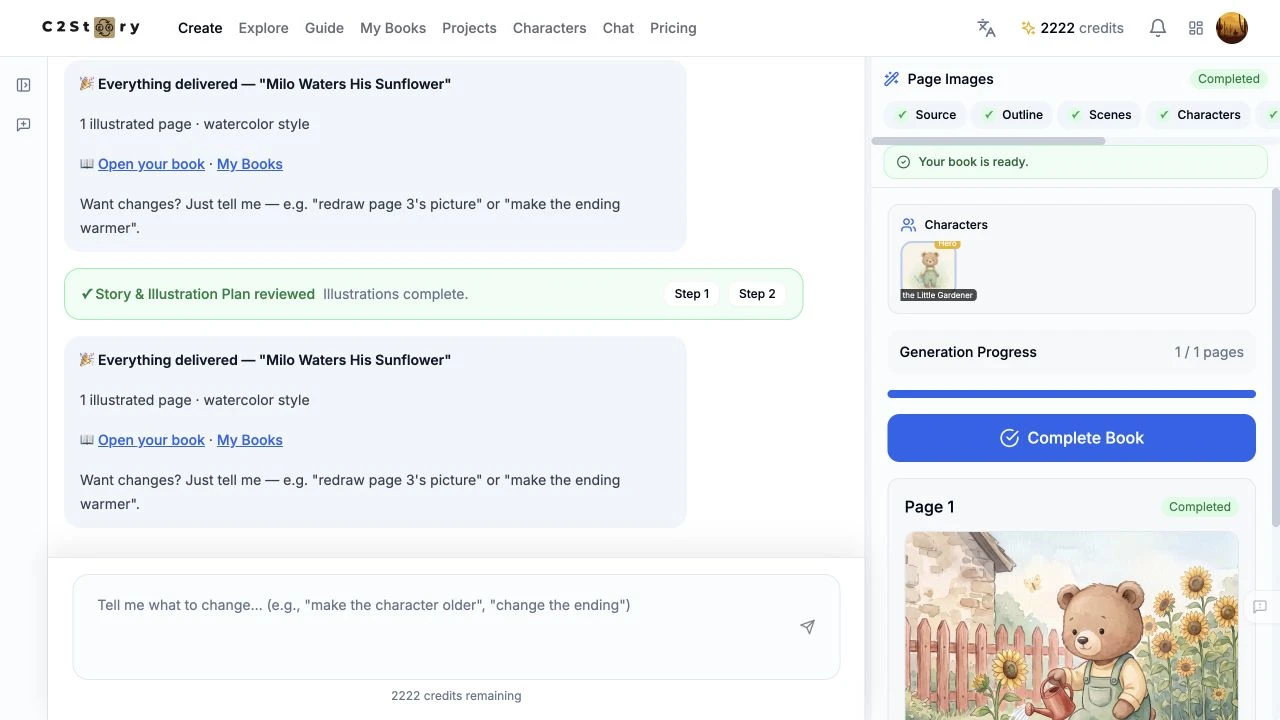Open your book link below the plan banner

tap(151, 440)
